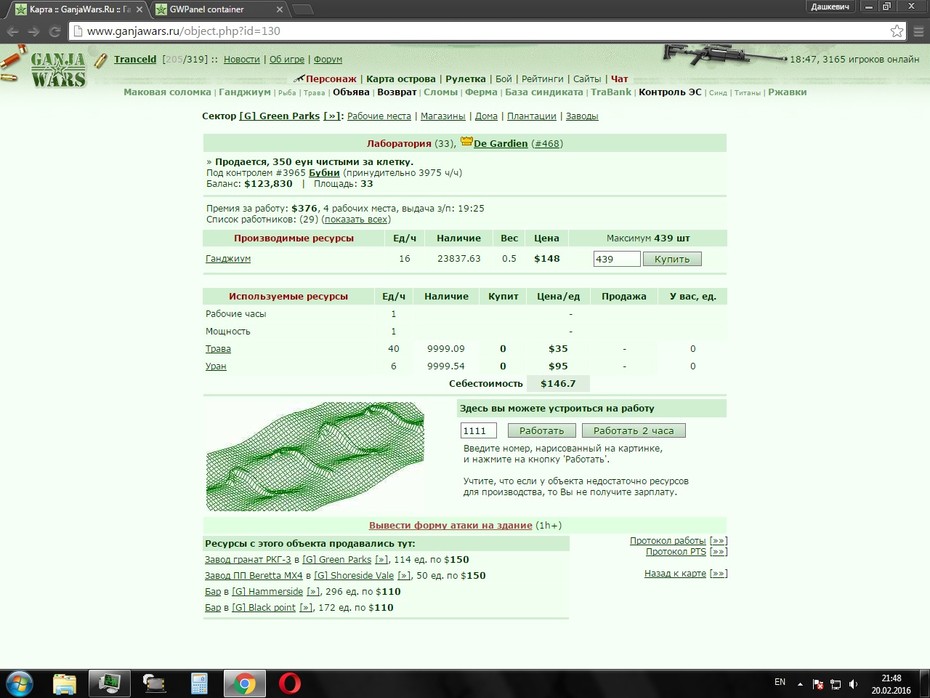Open the Плантации sector link
The image size is (930, 698).
point(531,116)
